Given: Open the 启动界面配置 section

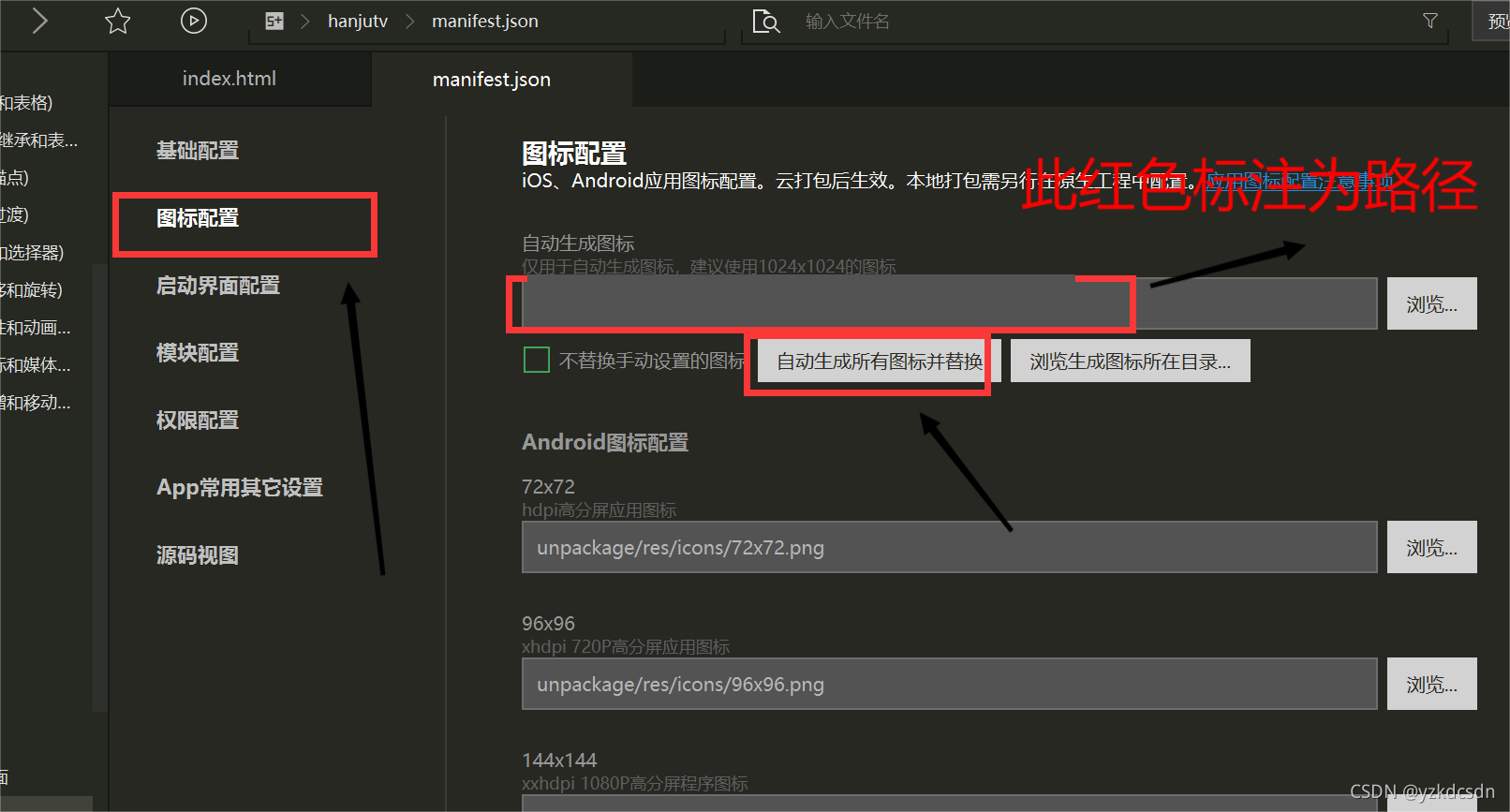Looking at the screenshot, I should [218, 286].
